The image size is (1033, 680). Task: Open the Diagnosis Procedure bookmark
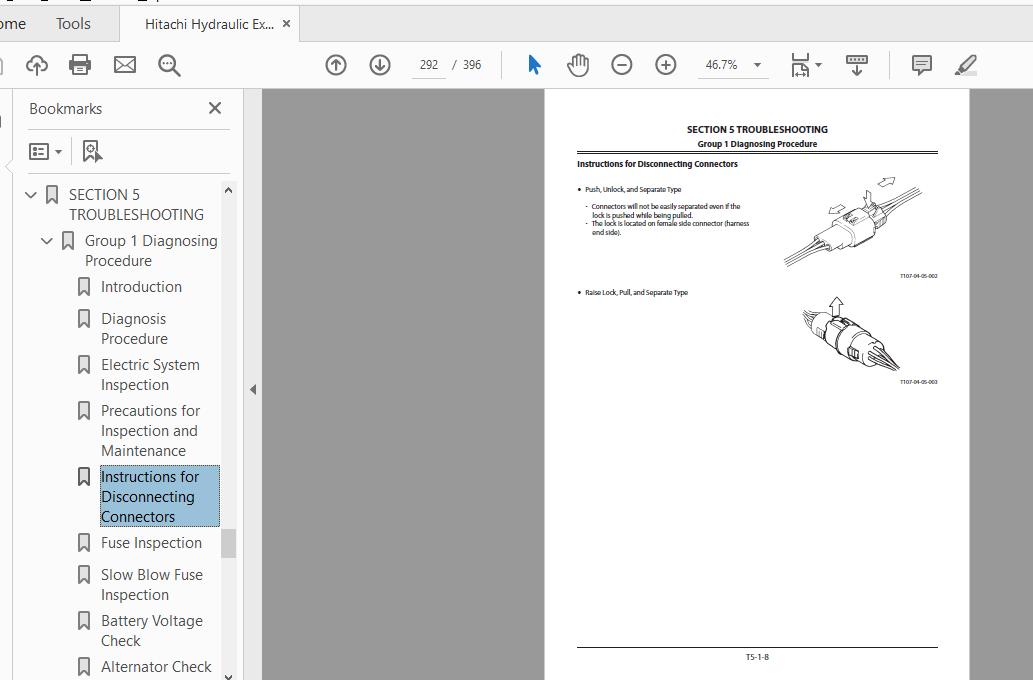coord(134,328)
